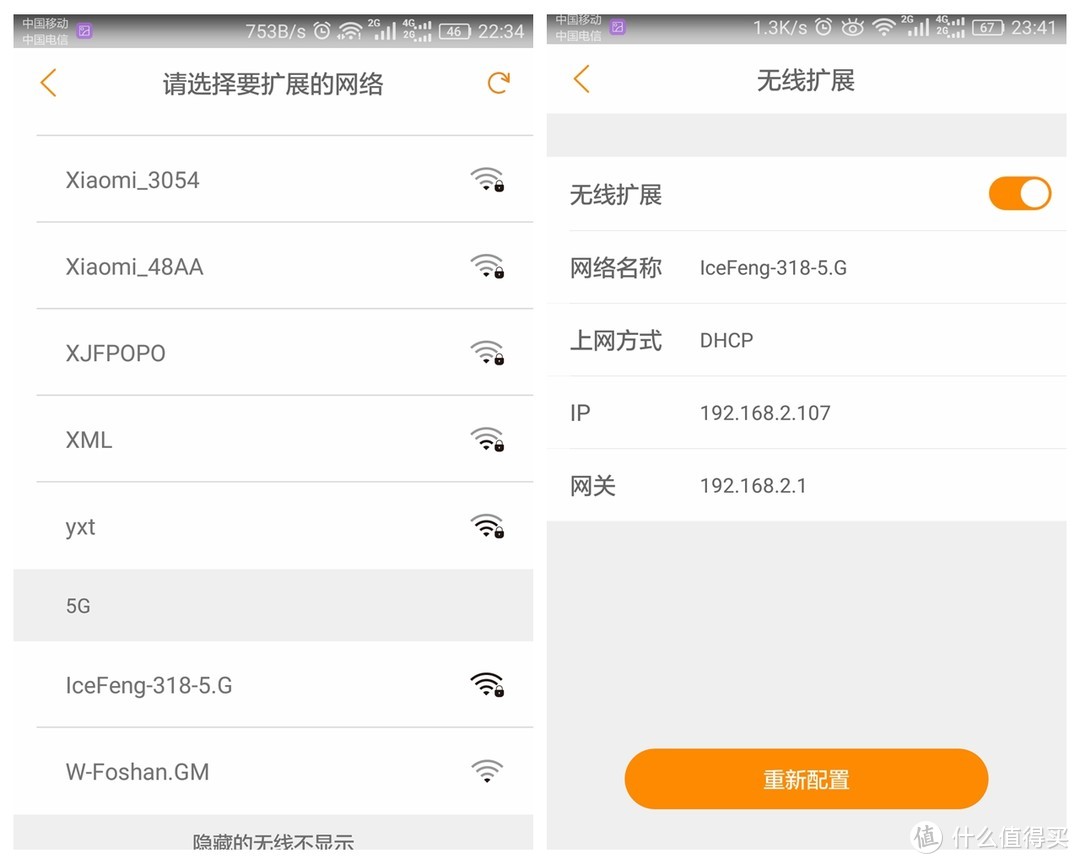Screen dimensions: 1080x864
Task: Tap the back arrow on 无线扩展 page
Action: click(x=578, y=80)
